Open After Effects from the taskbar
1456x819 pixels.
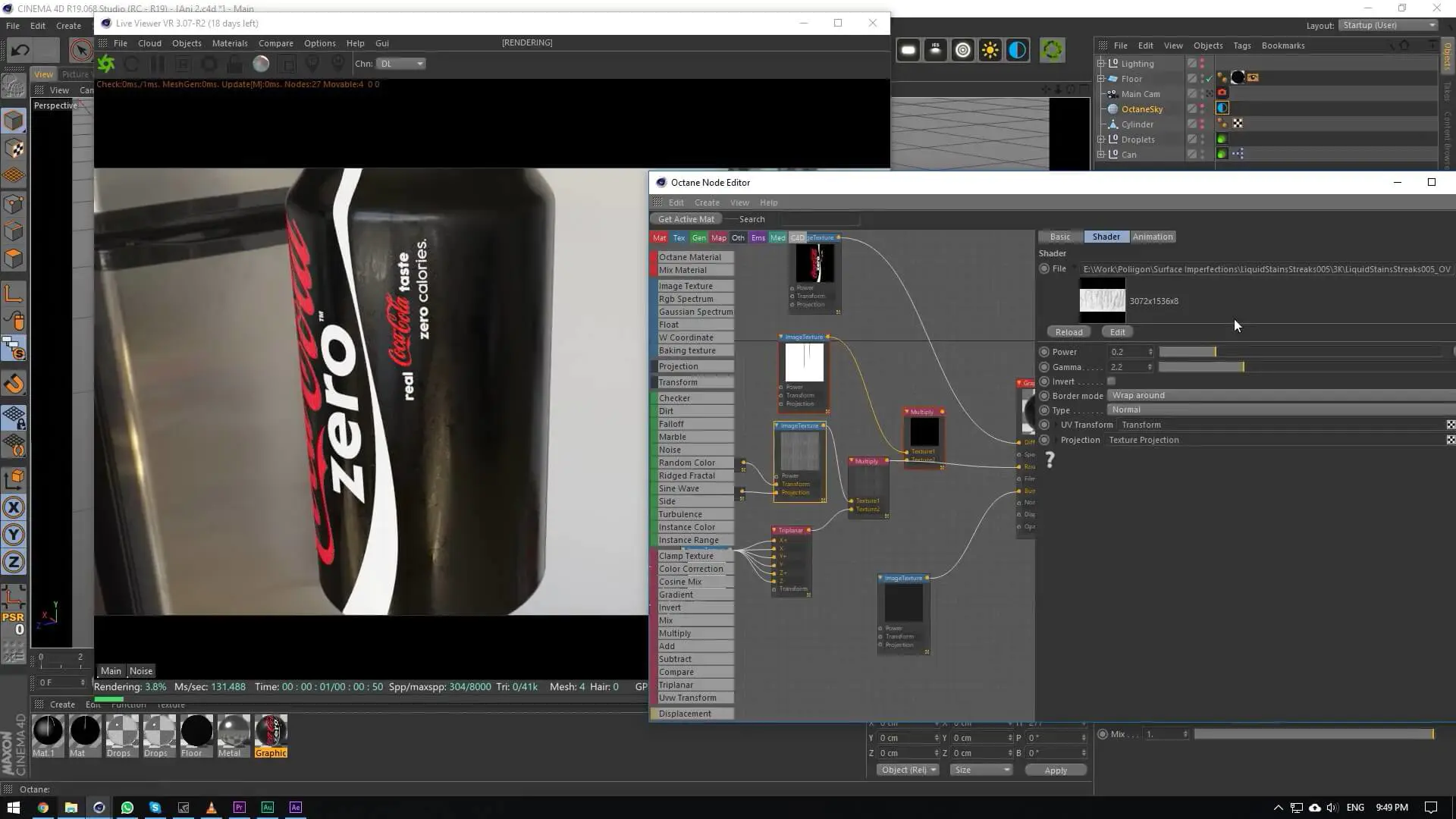(x=296, y=808)
